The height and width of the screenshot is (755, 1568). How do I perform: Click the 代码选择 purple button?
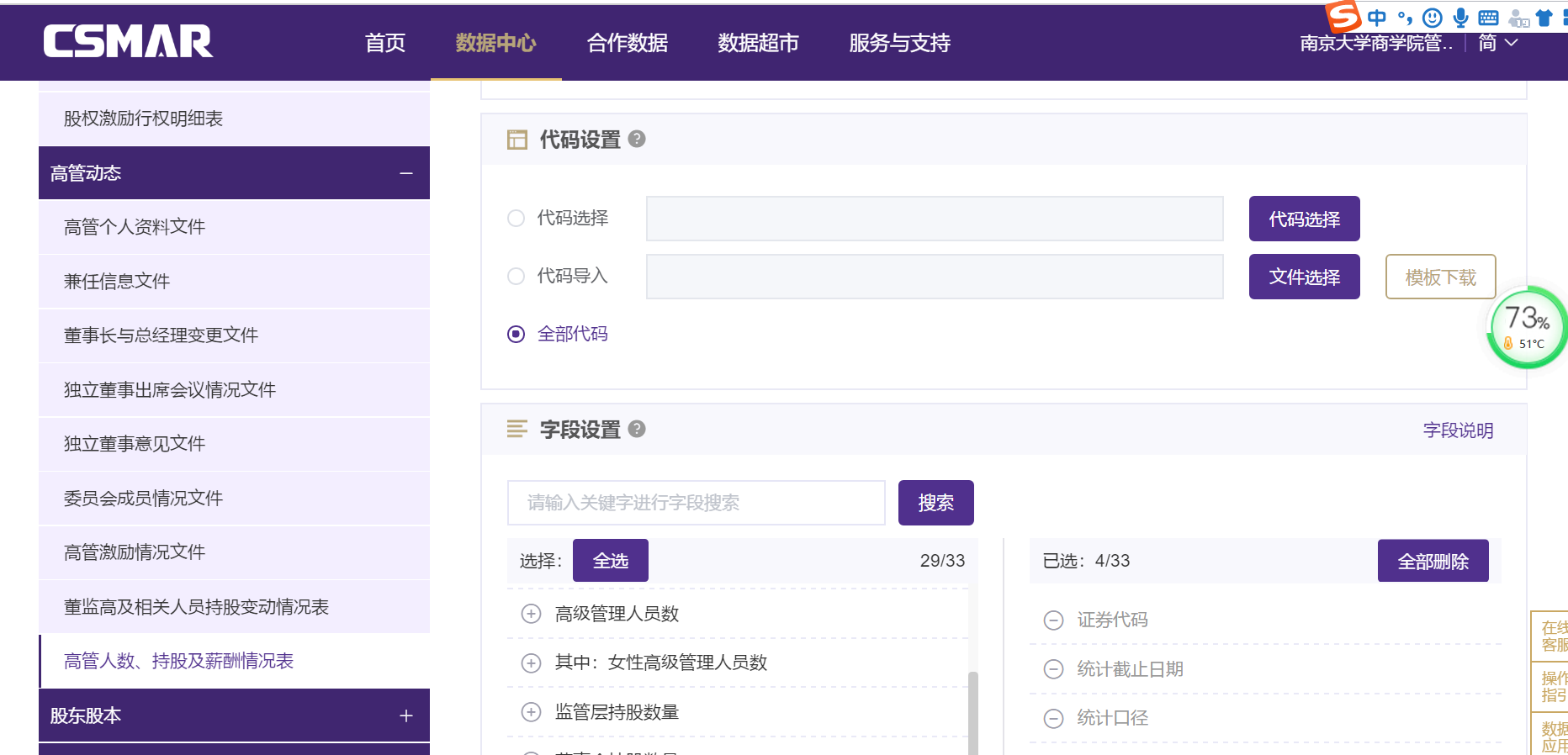tap(1305, 219)
